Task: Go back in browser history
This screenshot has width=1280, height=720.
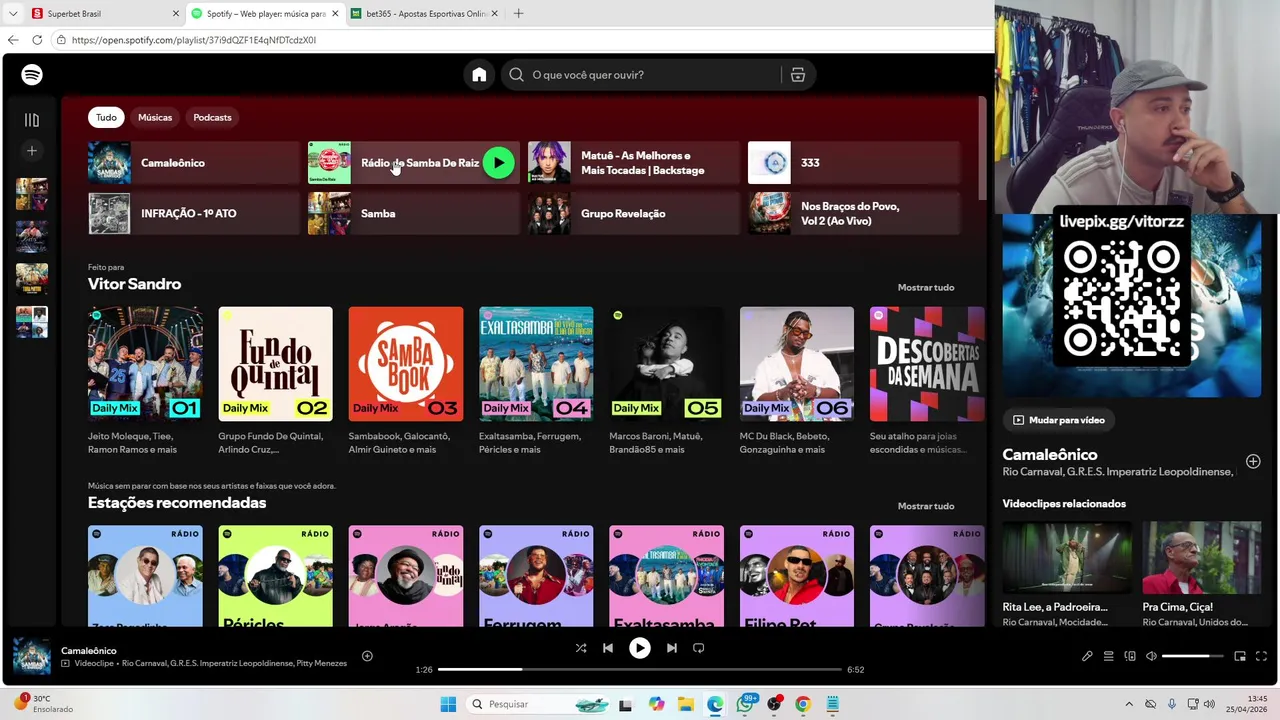Action: pos(13,40)
